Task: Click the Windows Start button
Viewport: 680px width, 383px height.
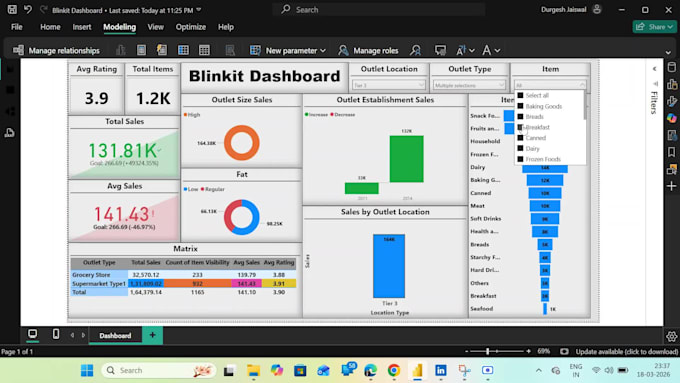Action: [87, 370]
